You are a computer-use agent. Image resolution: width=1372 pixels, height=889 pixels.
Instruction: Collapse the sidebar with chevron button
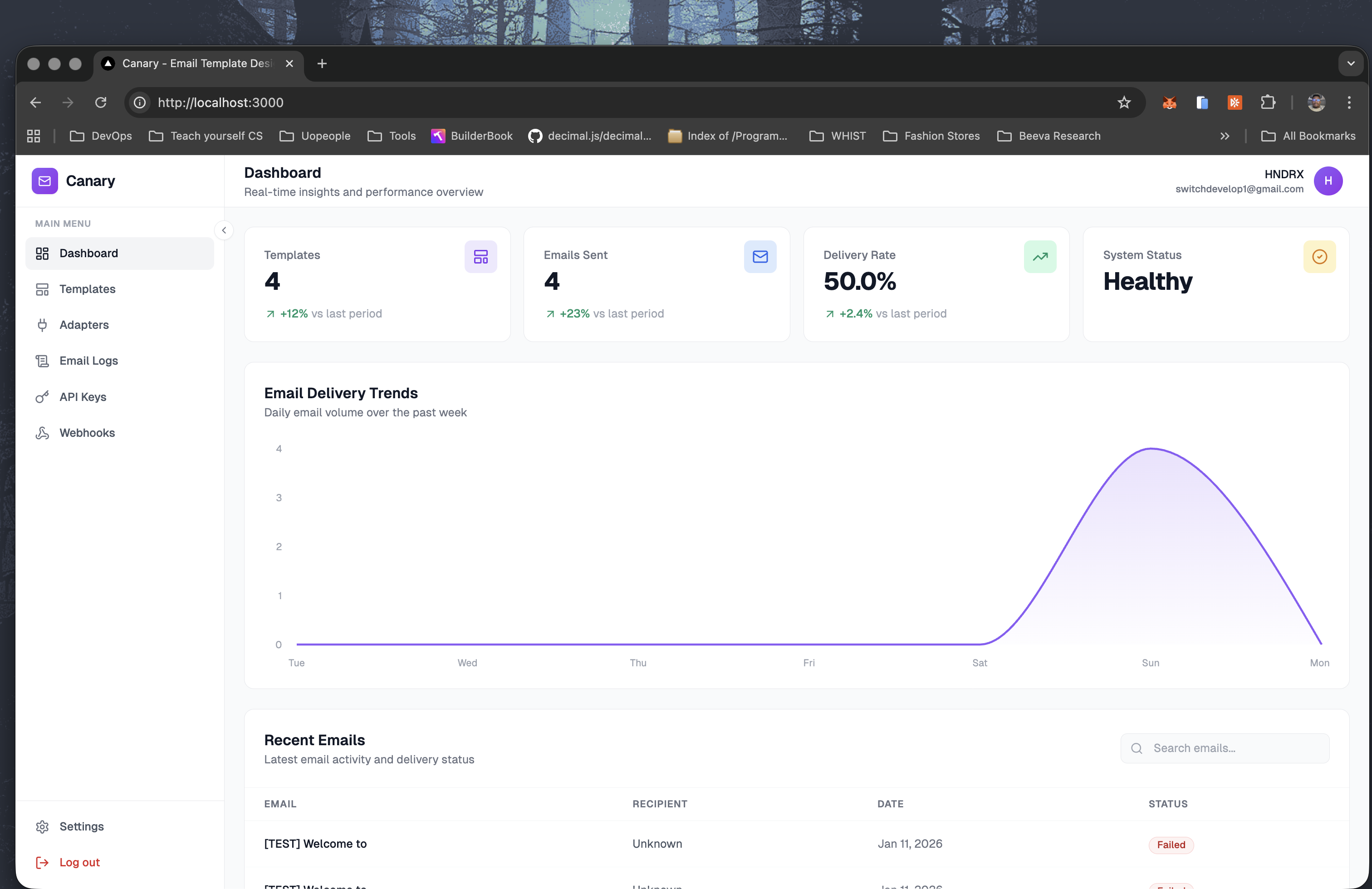[x=224, y=230]
